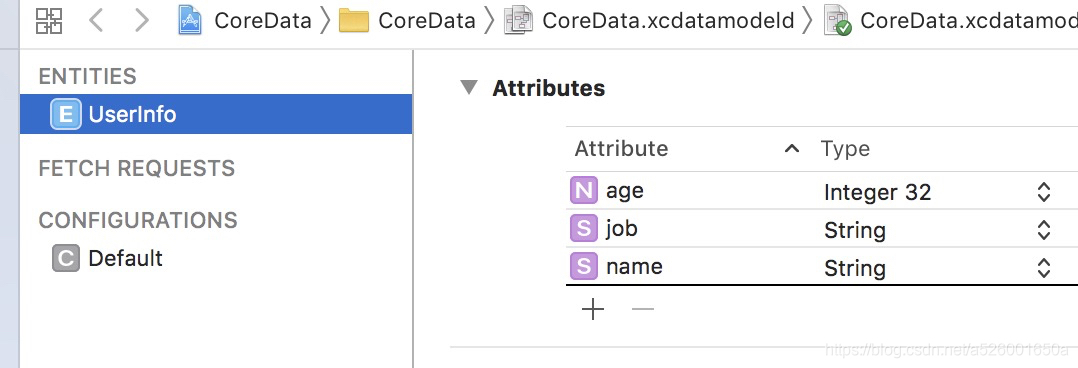Add a new attribute with plus button
The width and height of the screenshot is (1078, 368).
593,310
